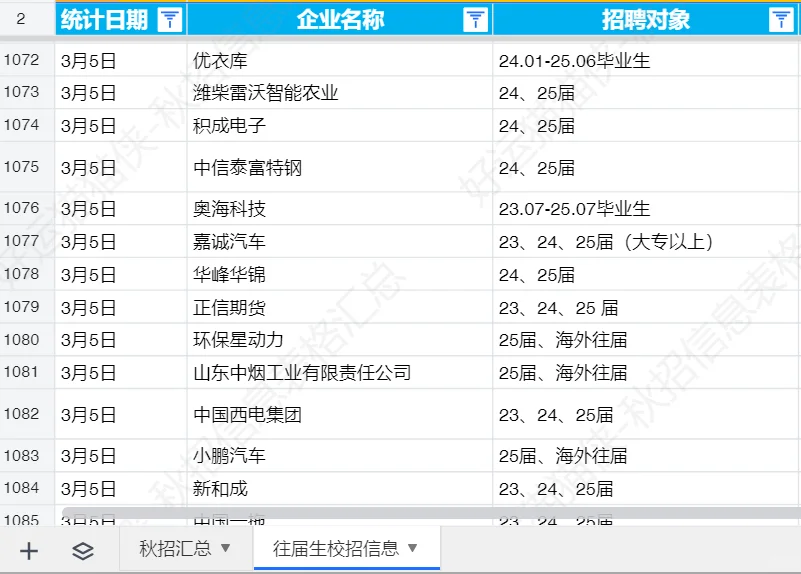Open filter for 统计日期 column

coord(170,20)
